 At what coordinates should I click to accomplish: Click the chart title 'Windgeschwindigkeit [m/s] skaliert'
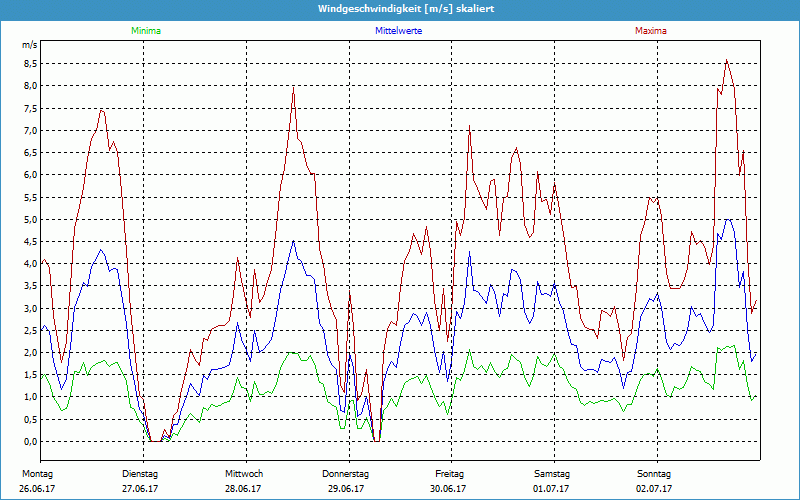click(x=406, y=9)
